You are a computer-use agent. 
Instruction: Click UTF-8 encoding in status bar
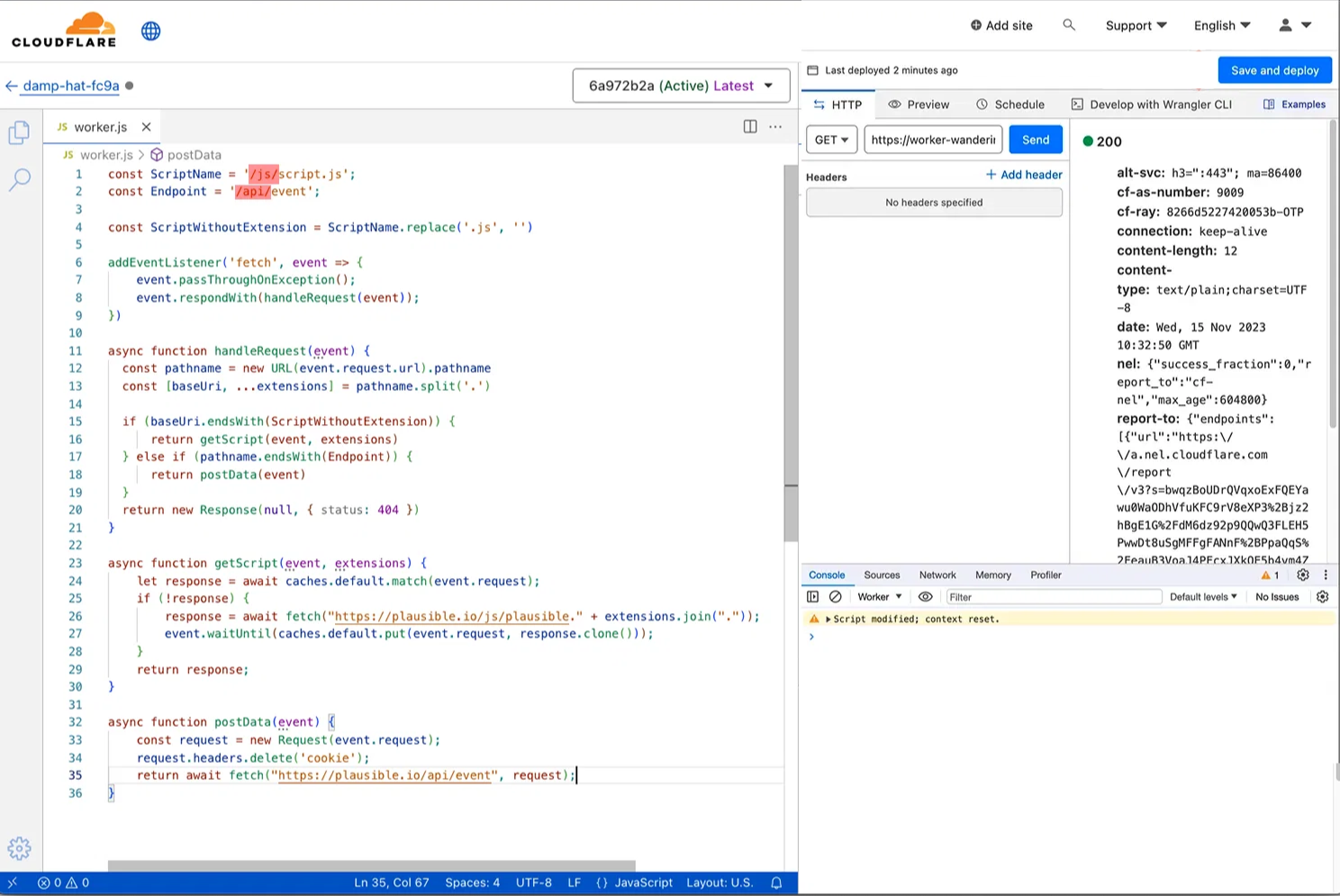(x=533, y=883)
